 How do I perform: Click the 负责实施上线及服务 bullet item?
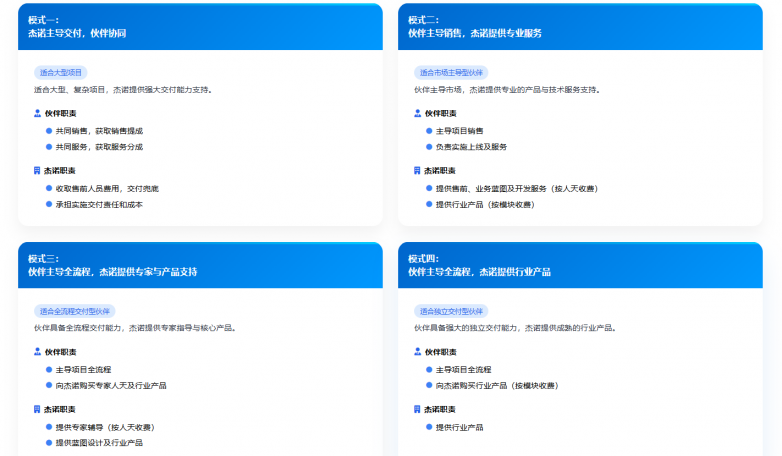(471, 147)
